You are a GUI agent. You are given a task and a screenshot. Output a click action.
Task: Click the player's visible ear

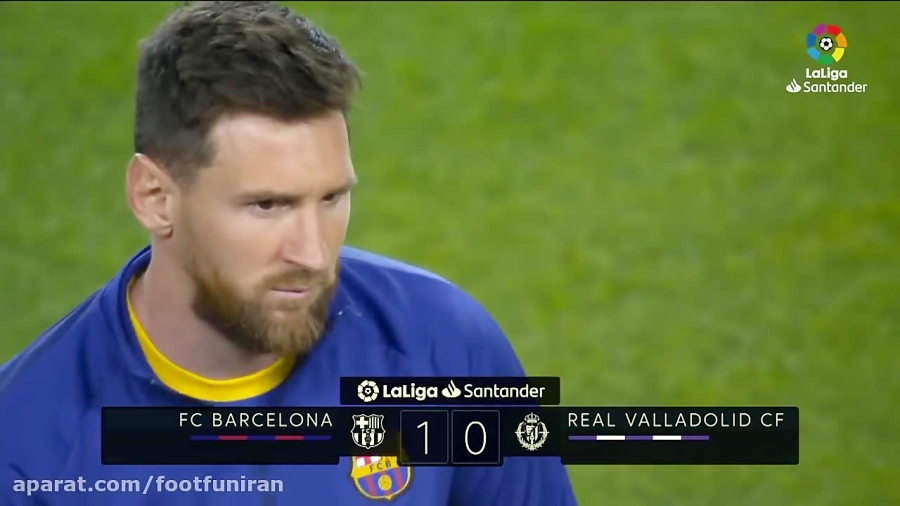coord(149,195)
